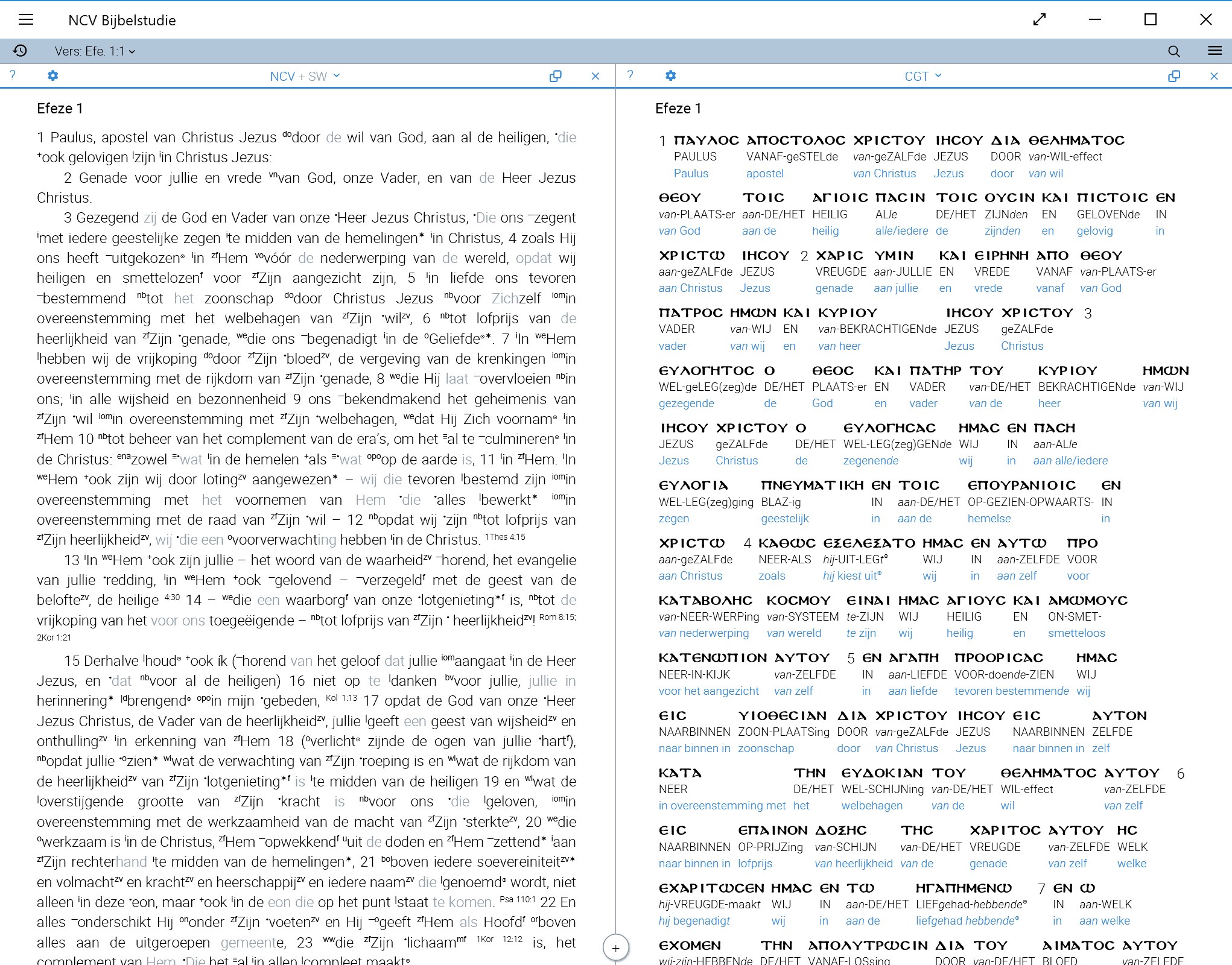Screen dimensions: 1232x965
Task: Toggle fullscreen with diagonal arrows icon
Action: tap(1039, 20)
